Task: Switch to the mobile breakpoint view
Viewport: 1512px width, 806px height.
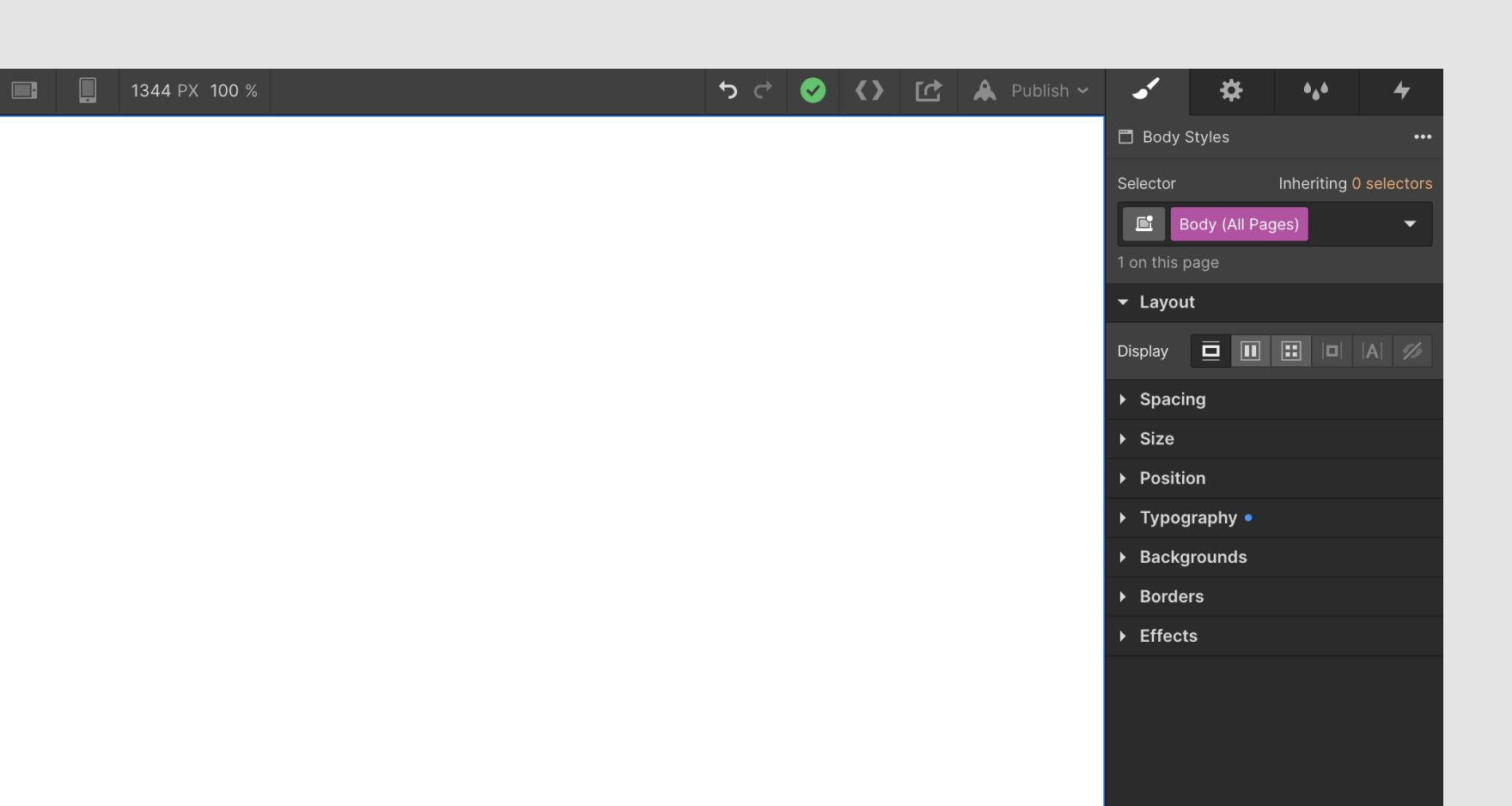Action: pos(87,90)
